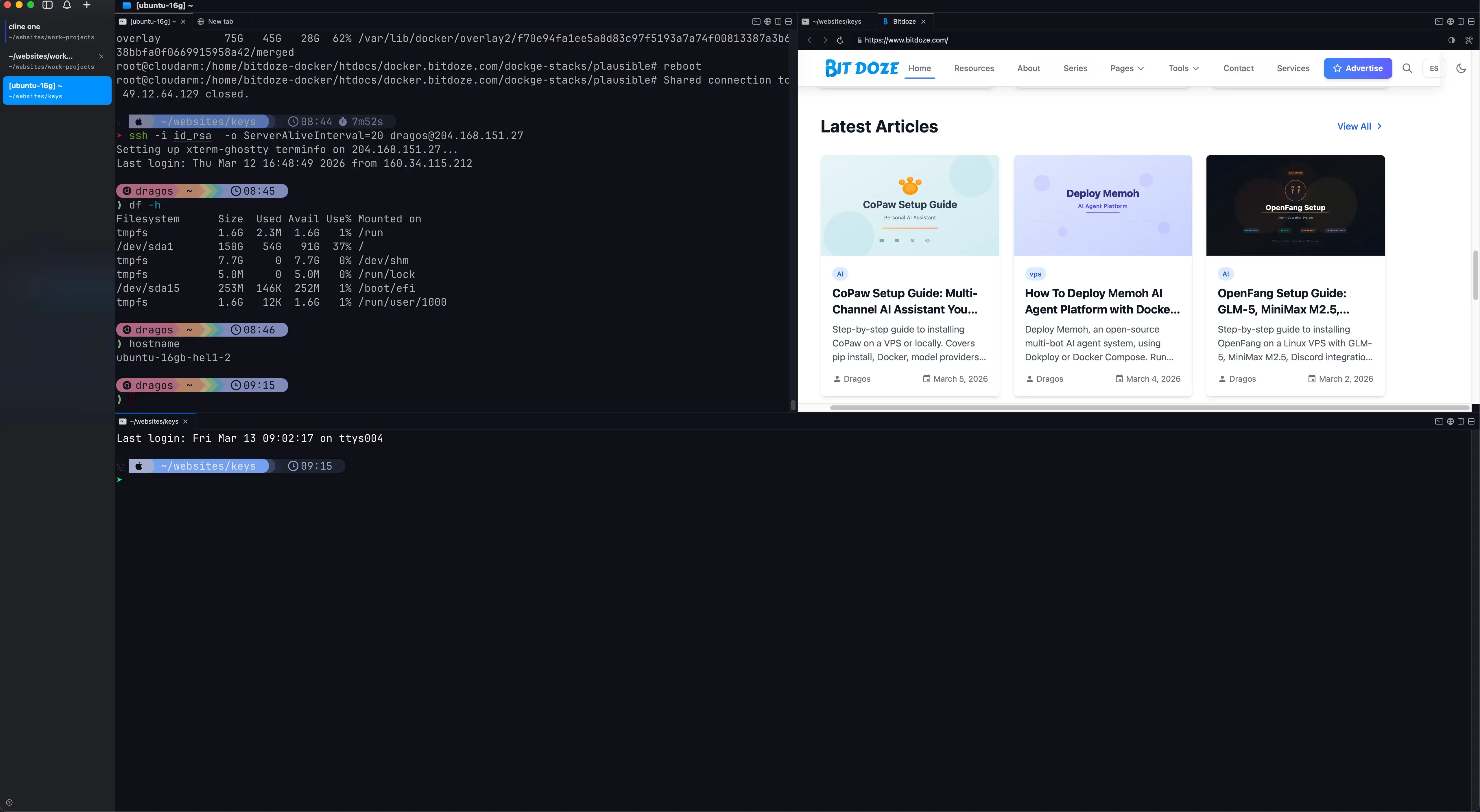
Task: Go back using the browser back arrow
Action: [809, 40]
